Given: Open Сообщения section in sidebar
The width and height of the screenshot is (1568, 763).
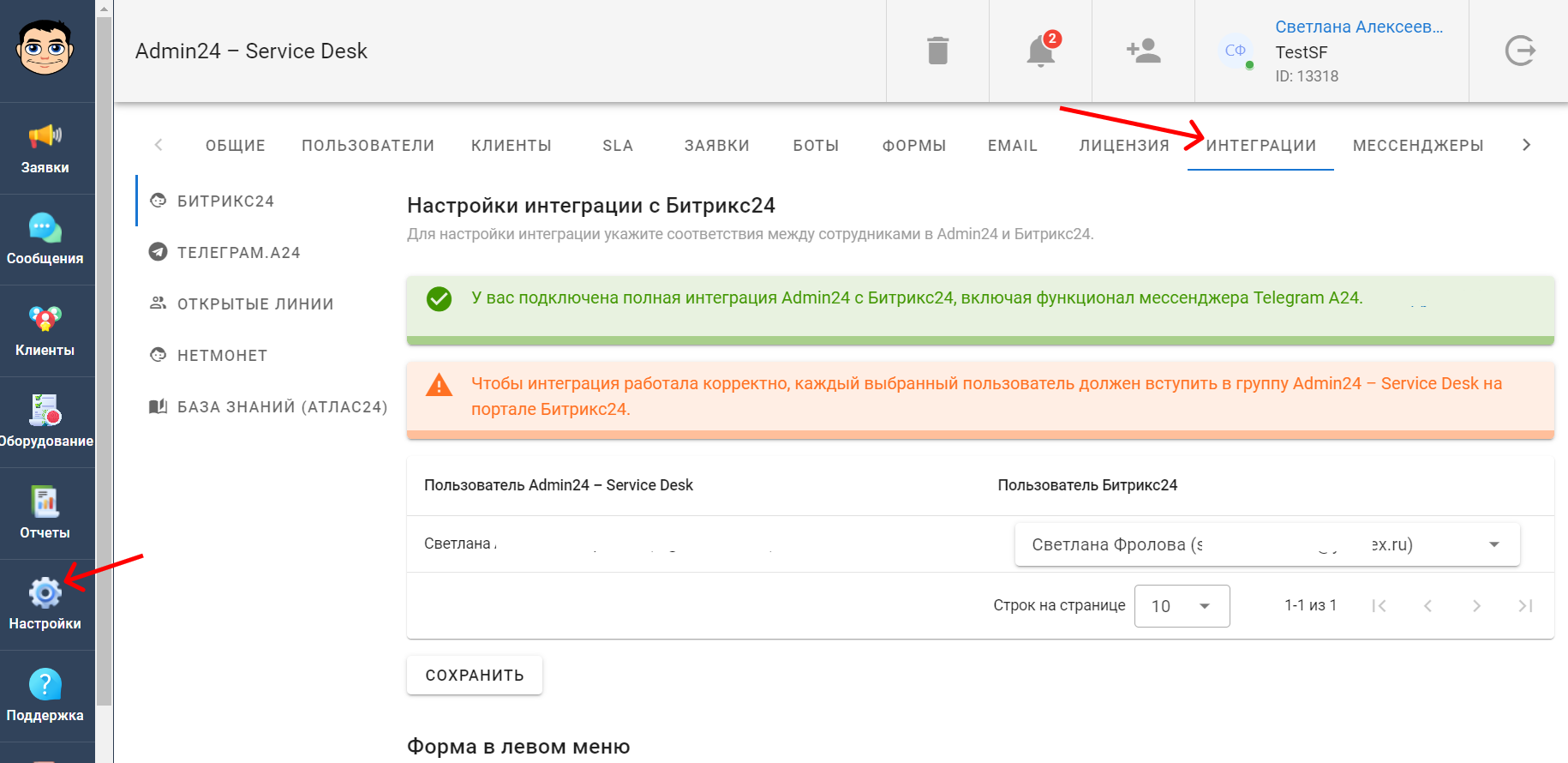Looking at the screenshot, I should [45, 239].
